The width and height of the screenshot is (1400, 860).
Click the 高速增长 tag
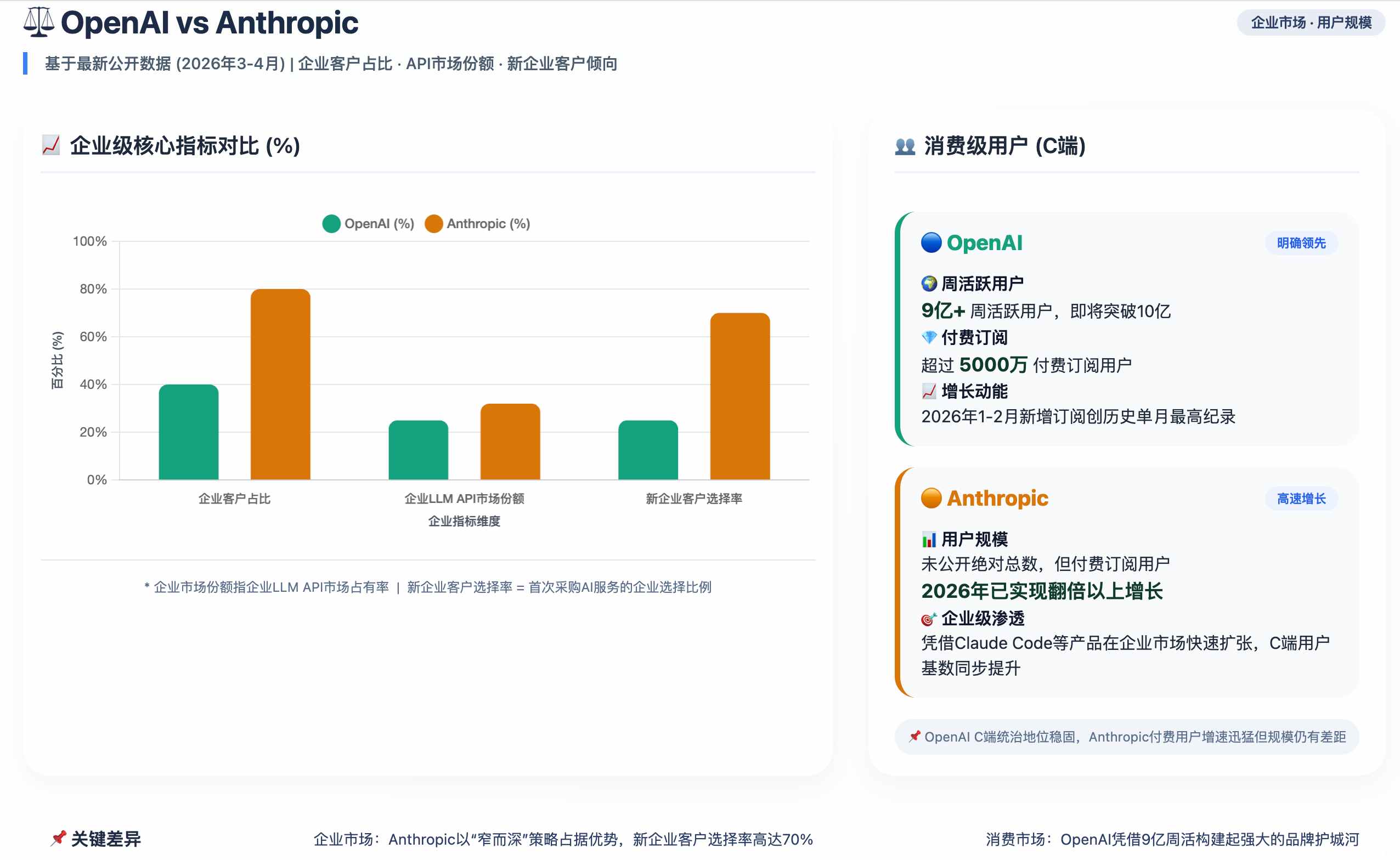pyautogui.click(x=1301, y=499)
